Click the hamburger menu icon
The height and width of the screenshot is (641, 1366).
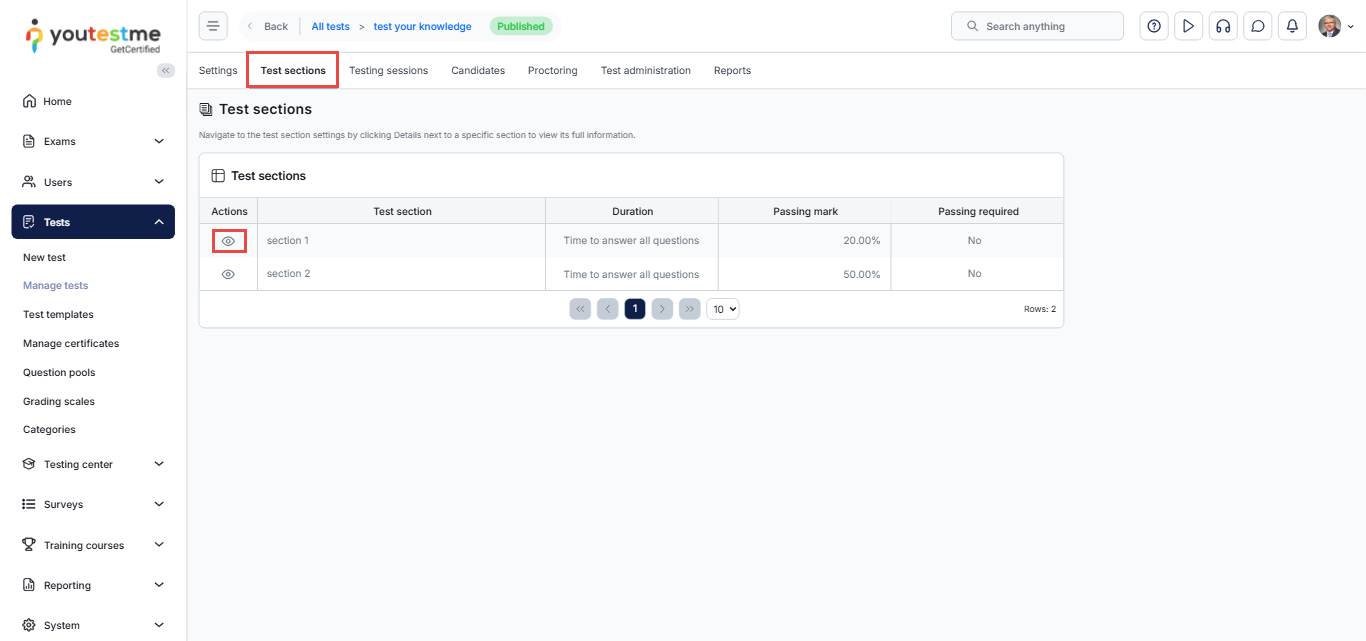tap(213, 26)
